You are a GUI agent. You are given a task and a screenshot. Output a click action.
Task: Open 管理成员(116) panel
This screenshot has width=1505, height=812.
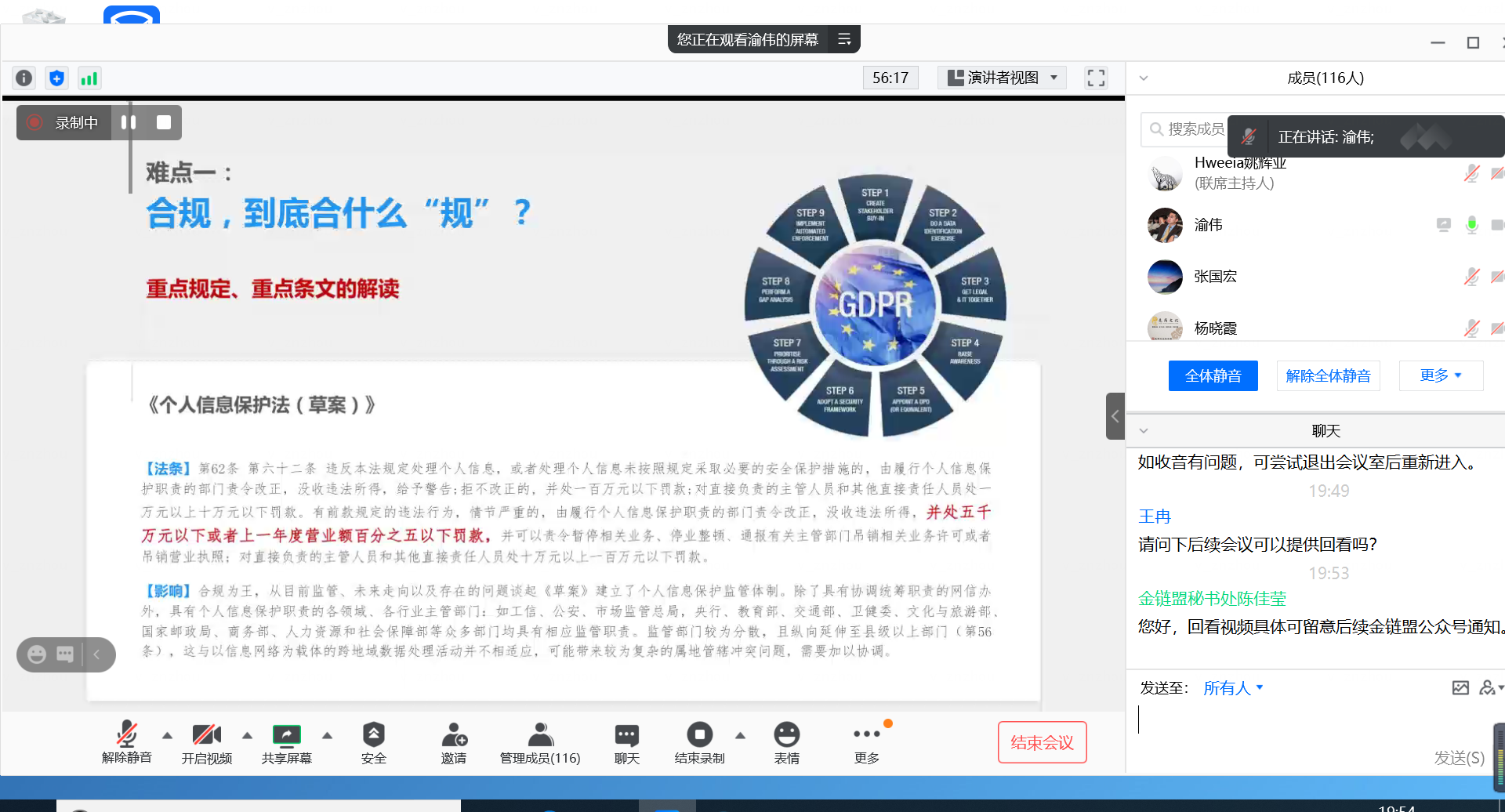pos(540,743)
